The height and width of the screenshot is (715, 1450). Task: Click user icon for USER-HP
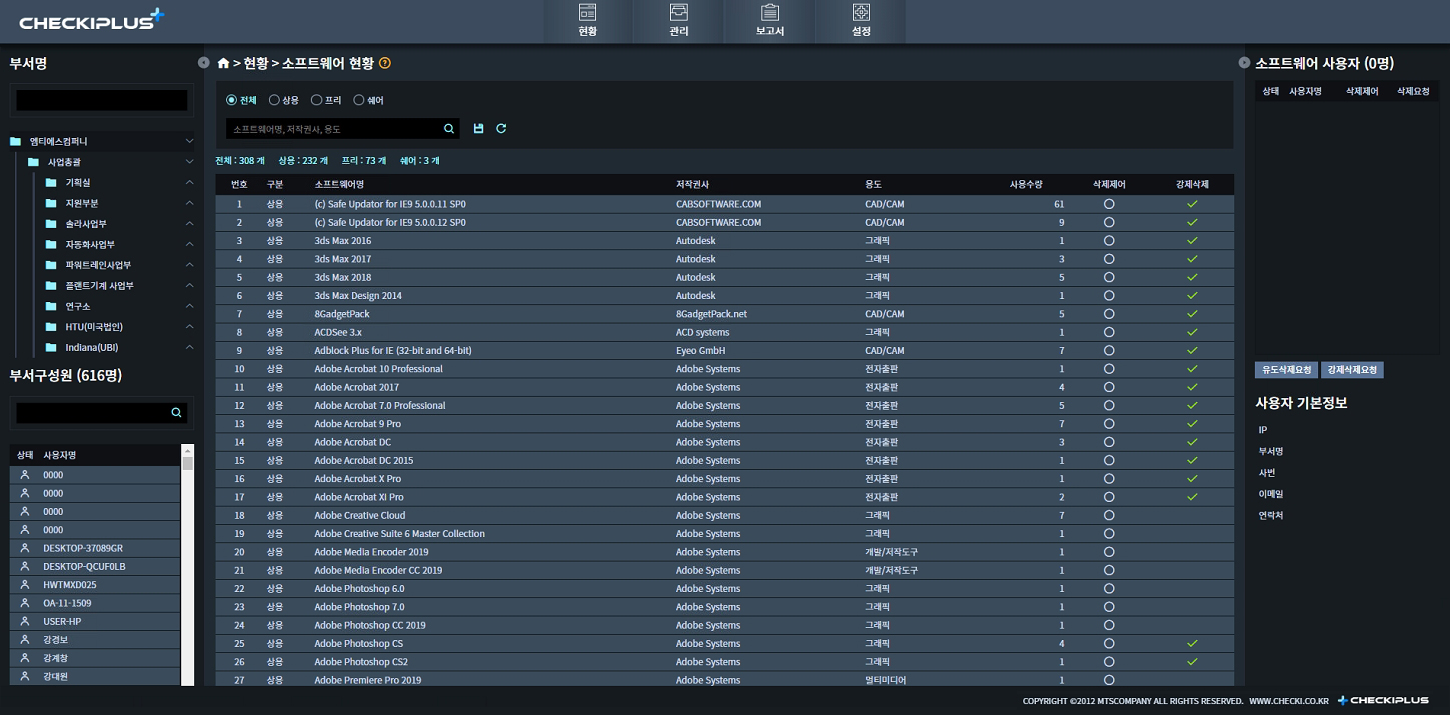(x=25, y=621)
